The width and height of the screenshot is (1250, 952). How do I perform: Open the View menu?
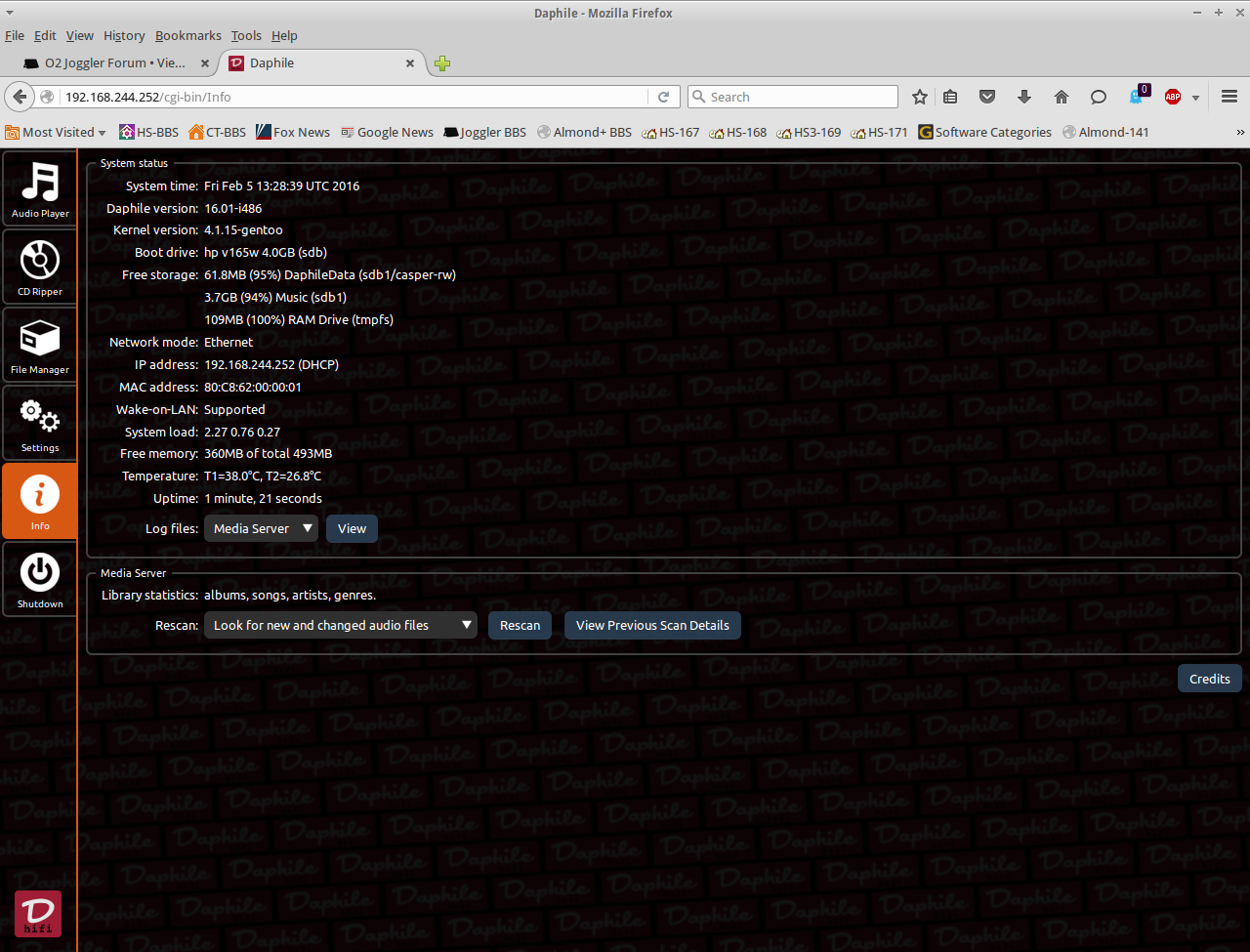coord(80,35)
